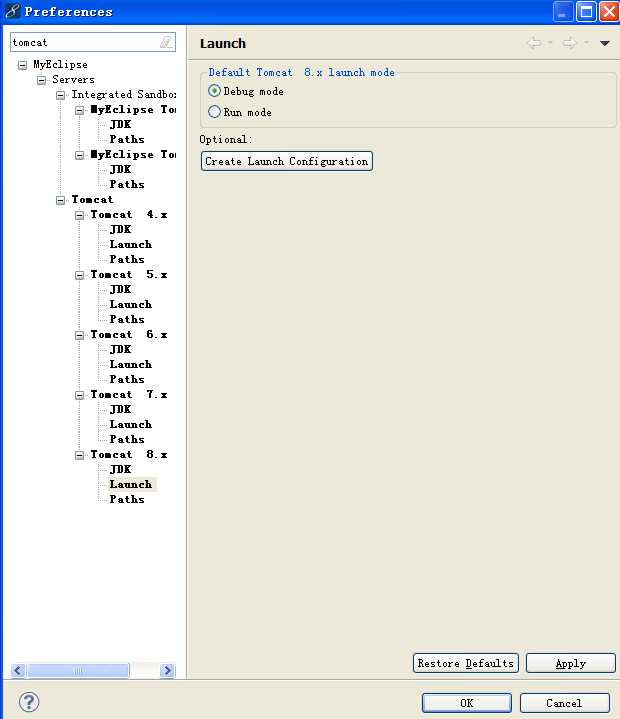This screenshot has height=719, width=620.
Task: Collapse the Servers tree node
Action: pos(41,80)
